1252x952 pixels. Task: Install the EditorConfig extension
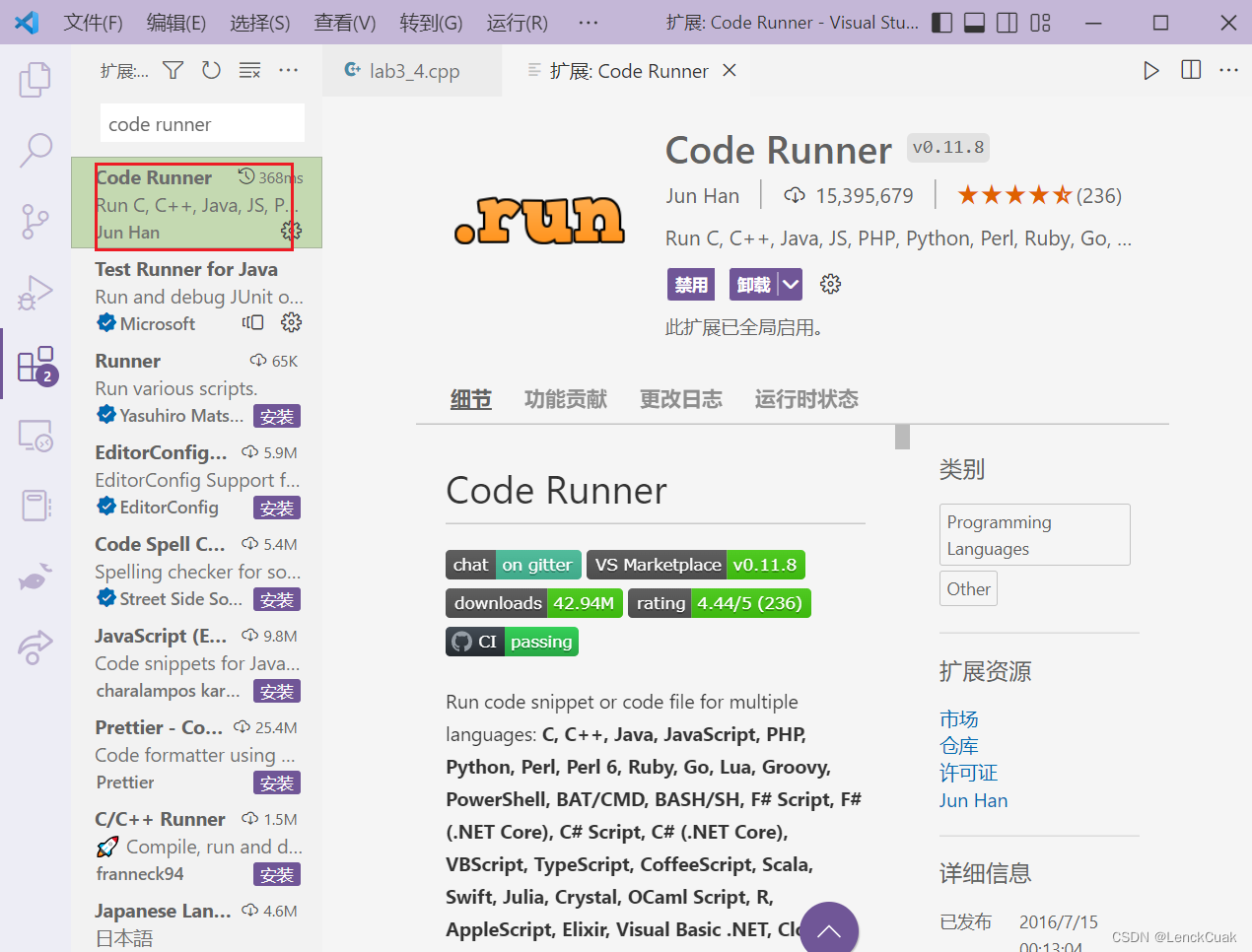point(277,508)
